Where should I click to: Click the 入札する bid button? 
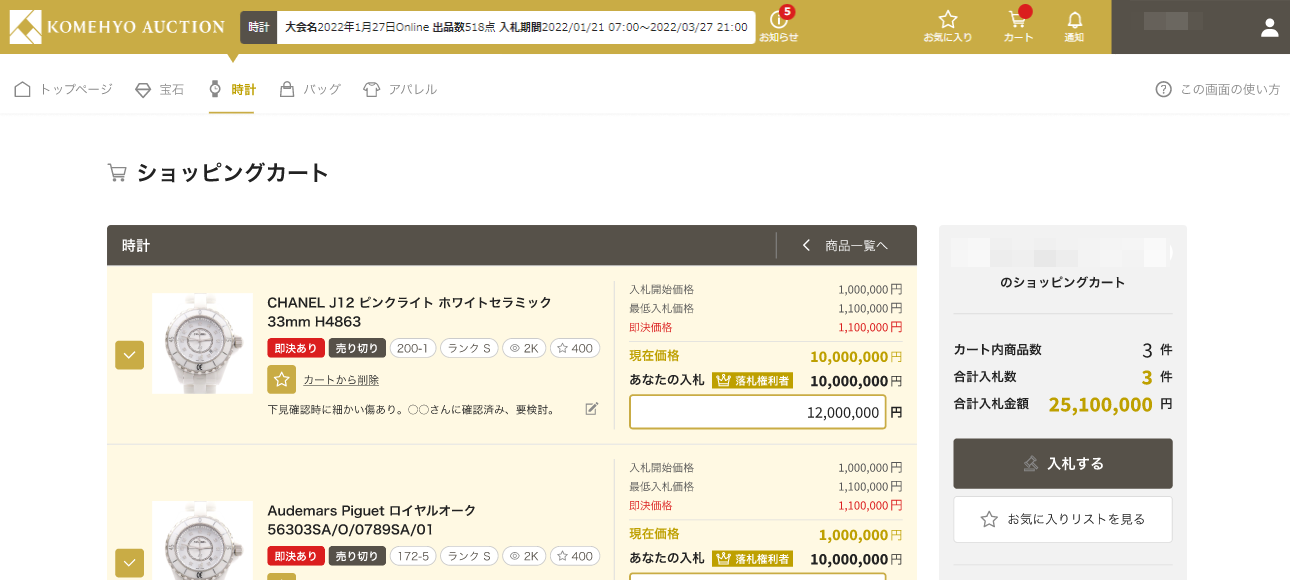(1063, 464)
